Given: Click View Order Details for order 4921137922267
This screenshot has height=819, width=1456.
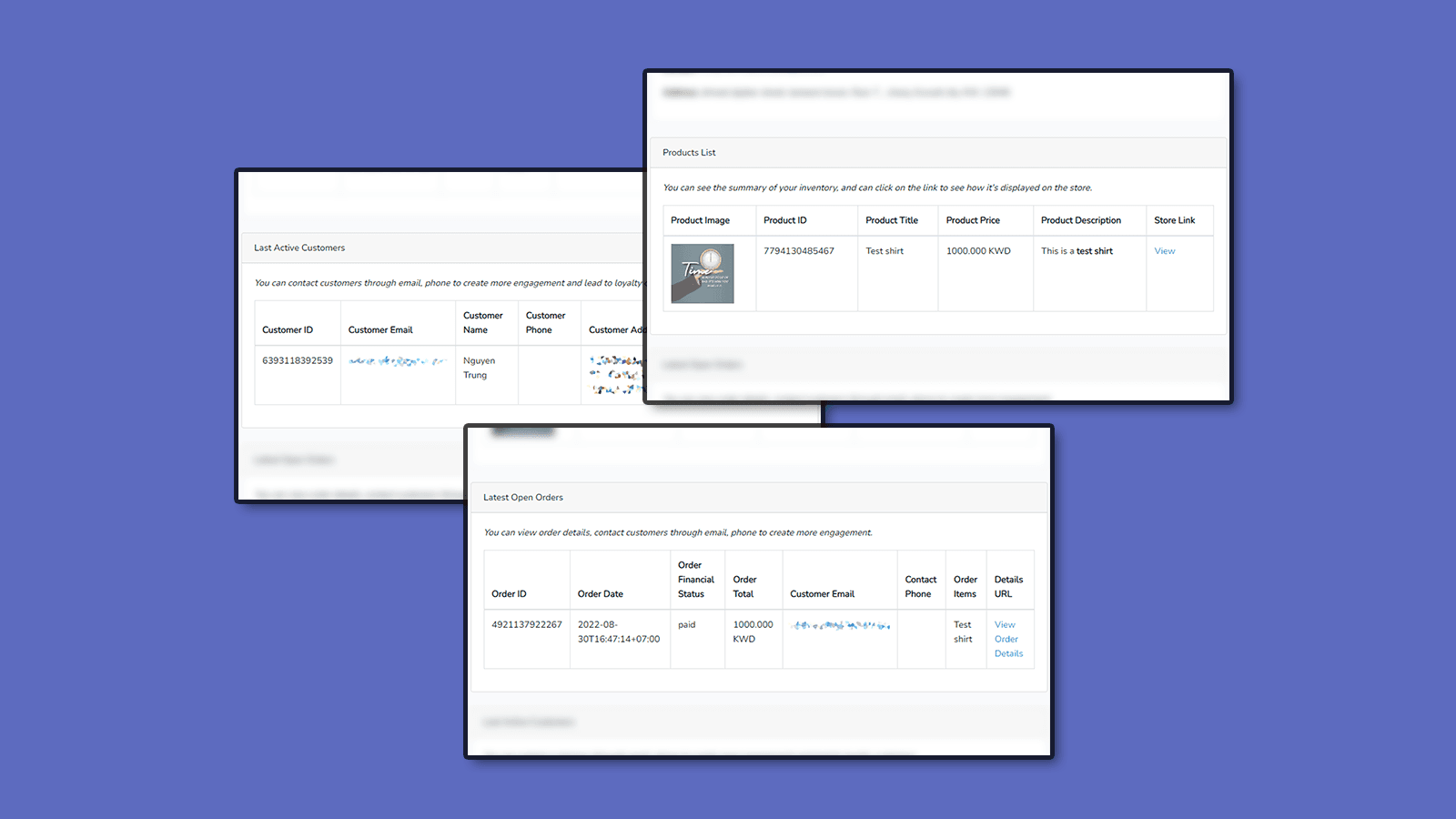Looking at the screenshot, I should (x=1006, y=639).
